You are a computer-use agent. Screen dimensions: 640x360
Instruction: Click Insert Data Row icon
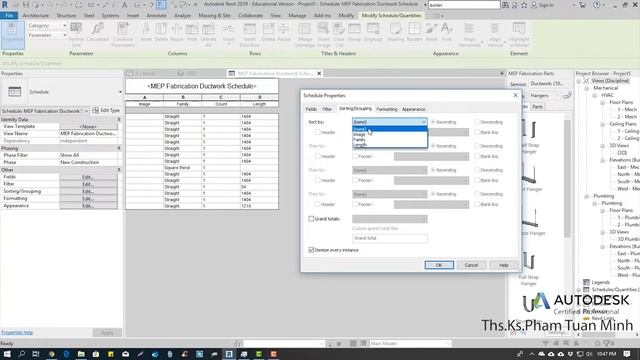249,35
